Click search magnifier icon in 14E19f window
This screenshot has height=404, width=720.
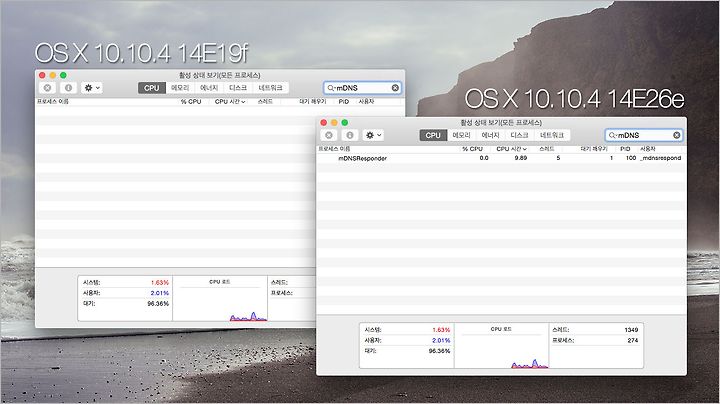[x=331, y=88]
